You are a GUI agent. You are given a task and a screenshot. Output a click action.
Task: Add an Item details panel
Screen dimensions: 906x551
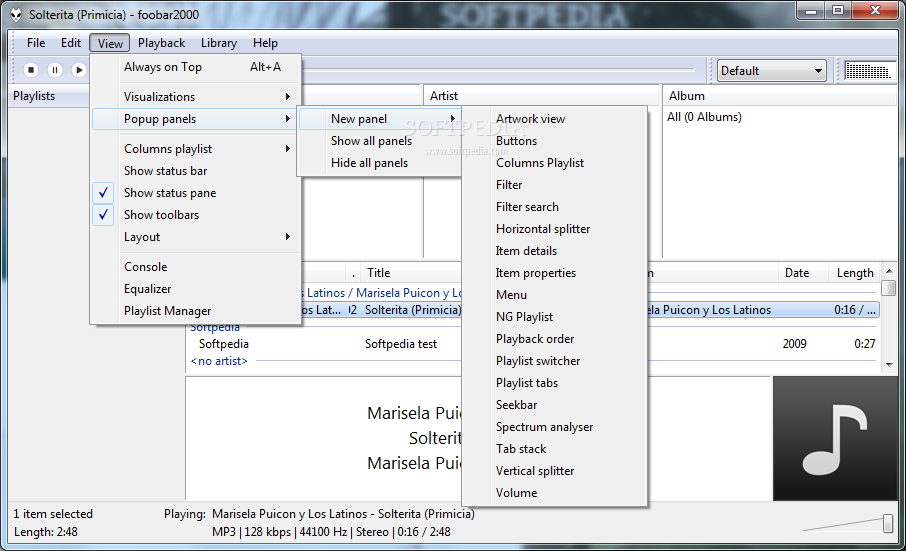555,251
